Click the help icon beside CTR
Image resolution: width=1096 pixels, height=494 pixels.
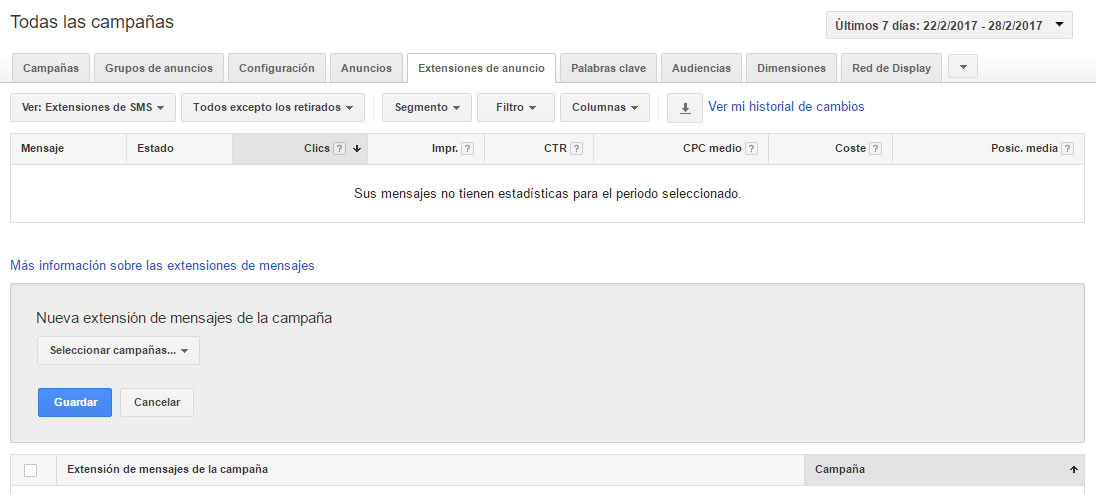pos(577,149)
